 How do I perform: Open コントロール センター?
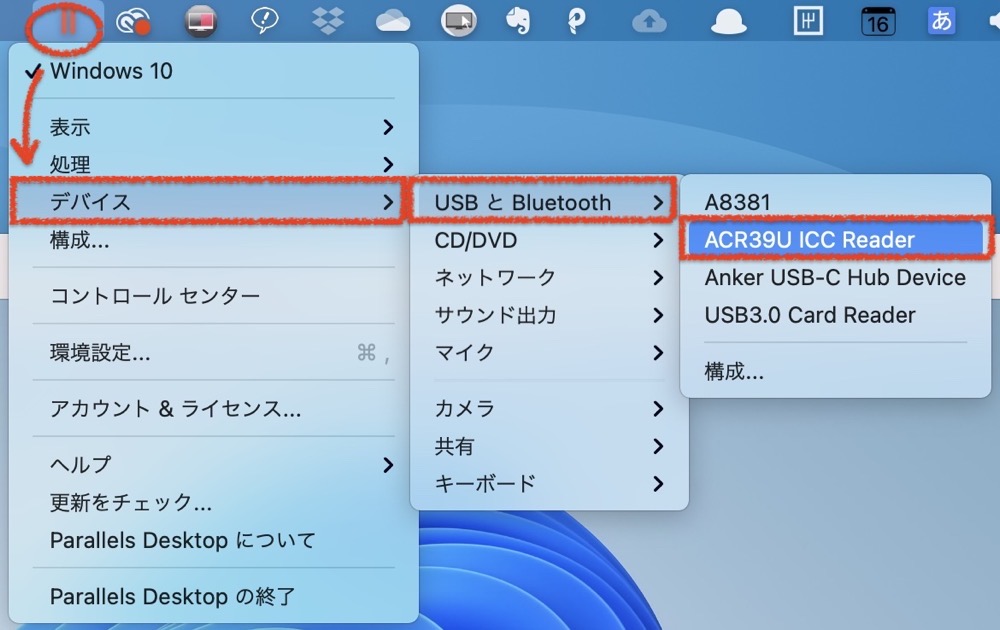coord(214,296)
